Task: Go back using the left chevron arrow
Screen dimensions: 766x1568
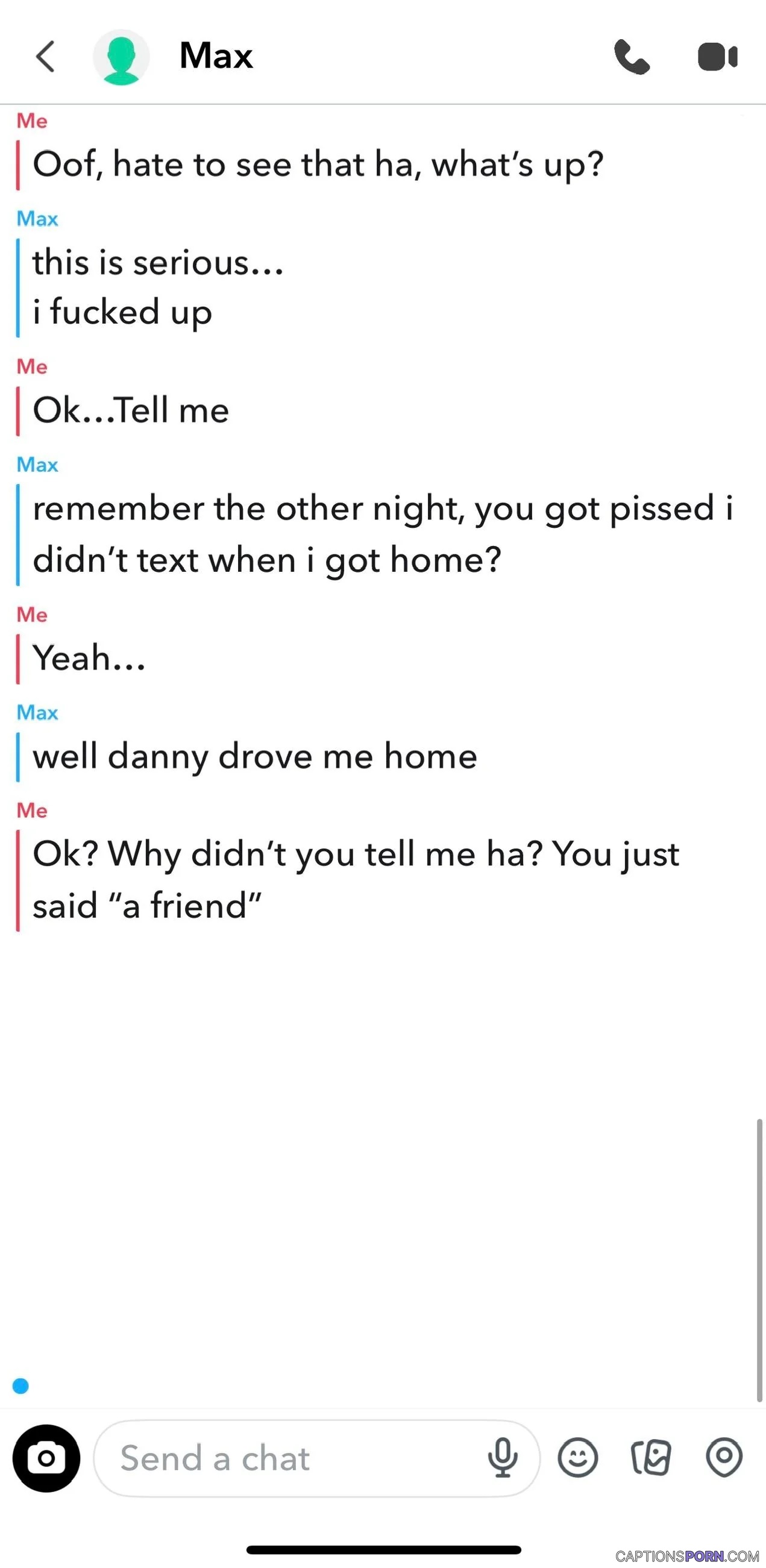Action: point(45,57)
